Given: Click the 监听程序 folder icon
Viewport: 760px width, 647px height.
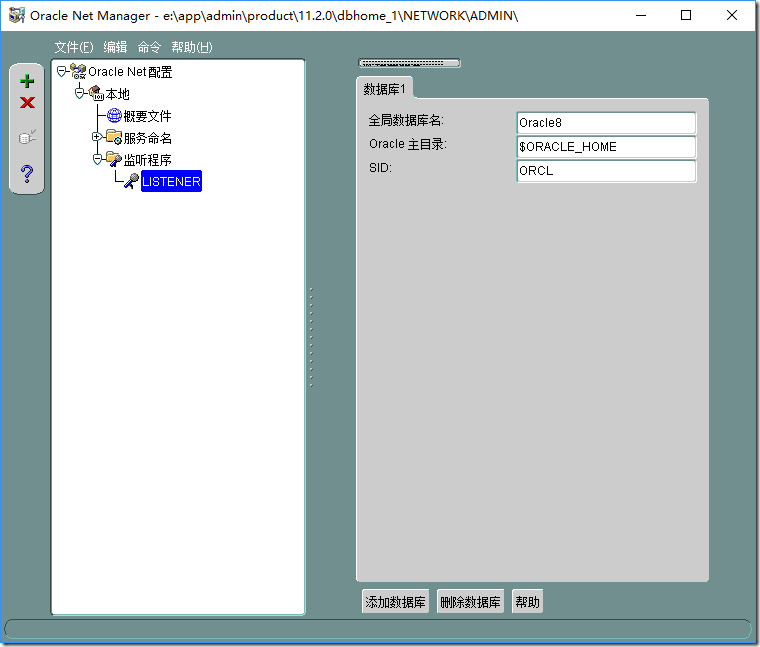Looking at the screenshot, I should click(x=114, y=159).
